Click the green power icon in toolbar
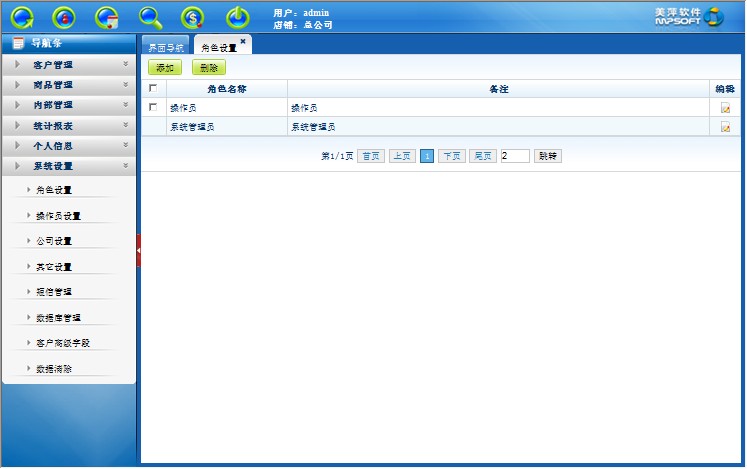This screenshot has height=469, width=747. click(237, 16)
